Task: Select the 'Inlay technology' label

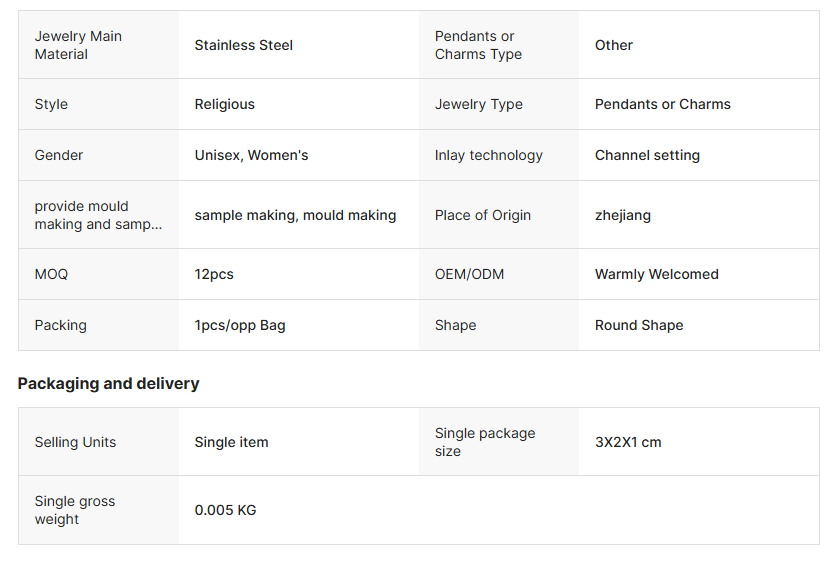Action: (488, 155)
